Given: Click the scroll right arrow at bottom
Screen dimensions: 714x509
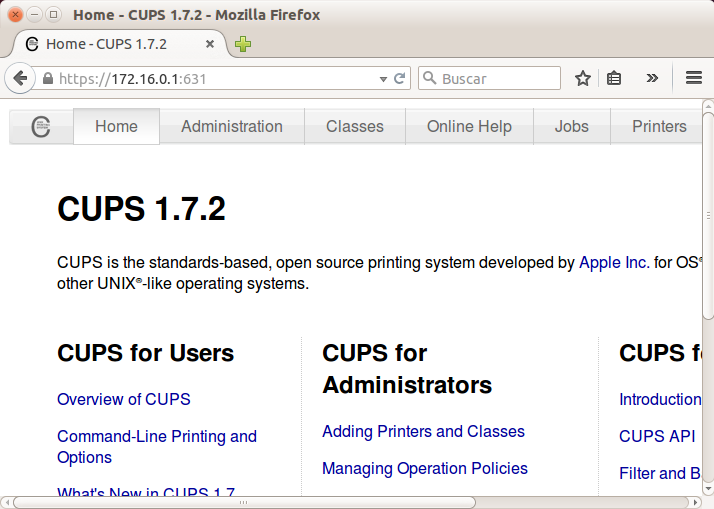Looking at the screenshot, I should 695,503.
